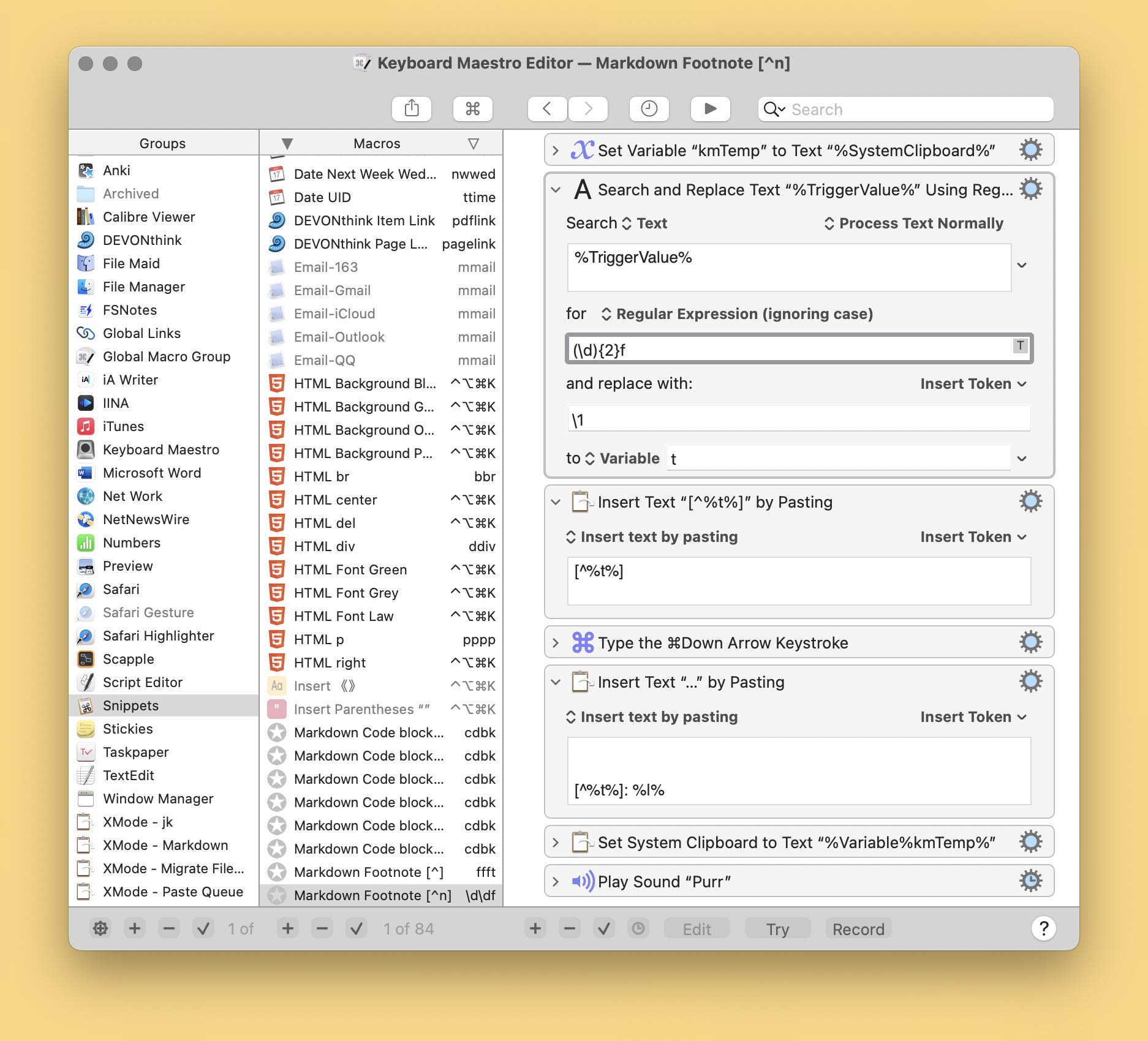
Task: Delete selected macro with minus button
Action: 322,928
